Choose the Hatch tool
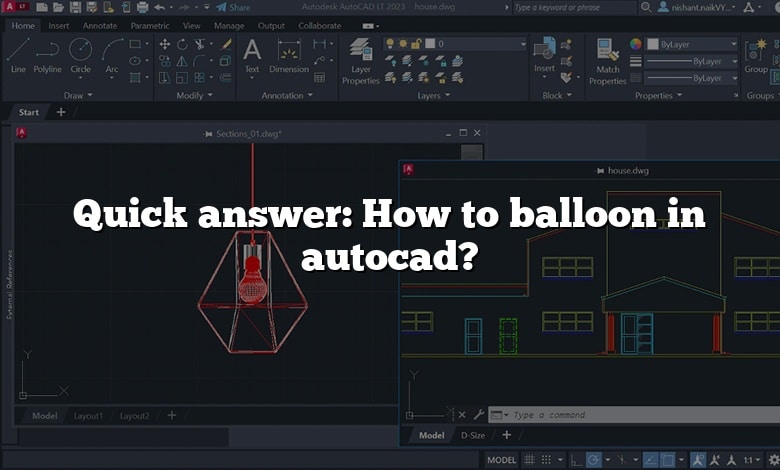 pyautogui.click(x=135, y=77)
